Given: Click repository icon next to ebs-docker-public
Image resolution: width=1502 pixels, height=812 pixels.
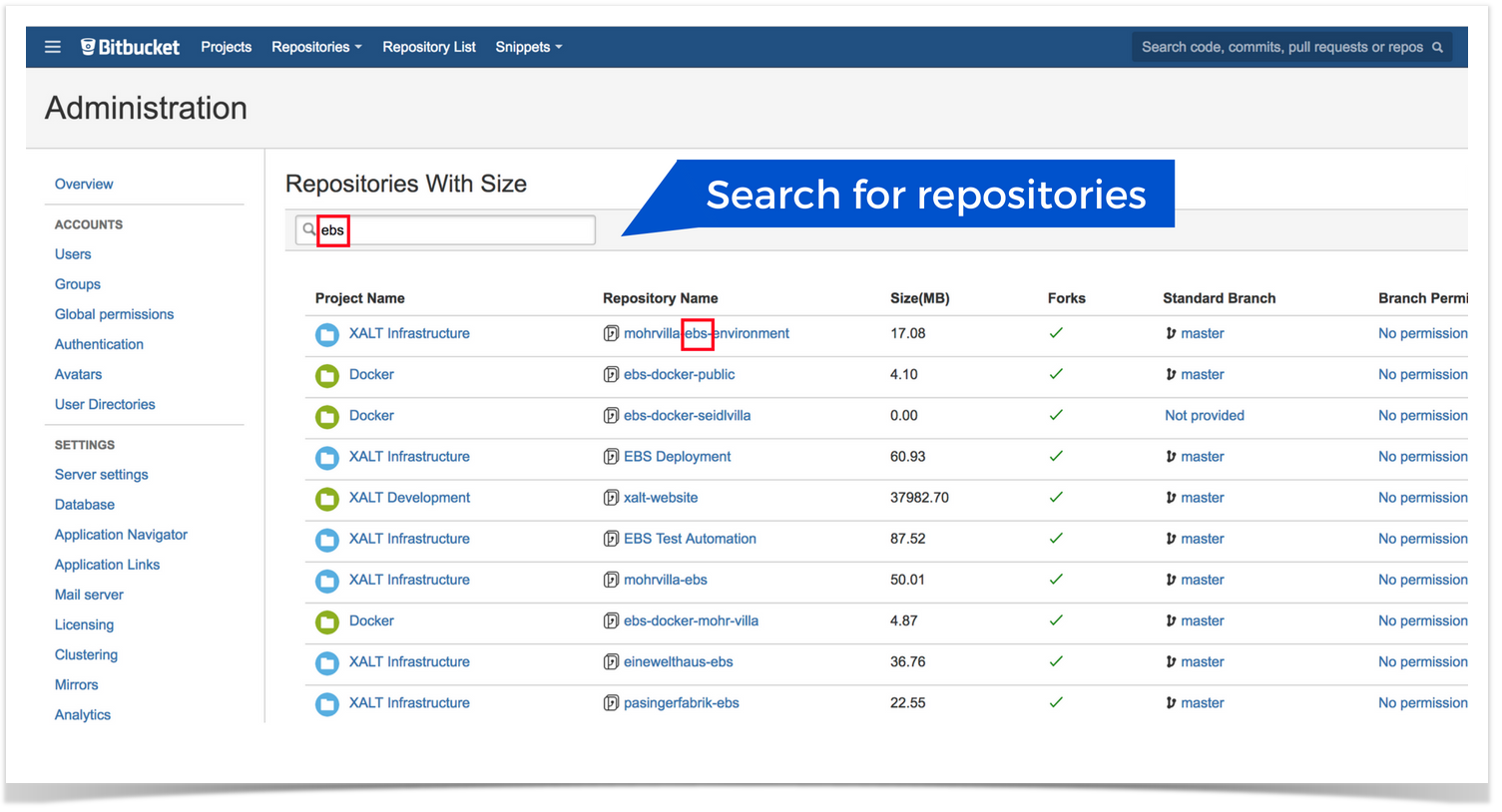Looking at the screenshot, I should (611, 374).
